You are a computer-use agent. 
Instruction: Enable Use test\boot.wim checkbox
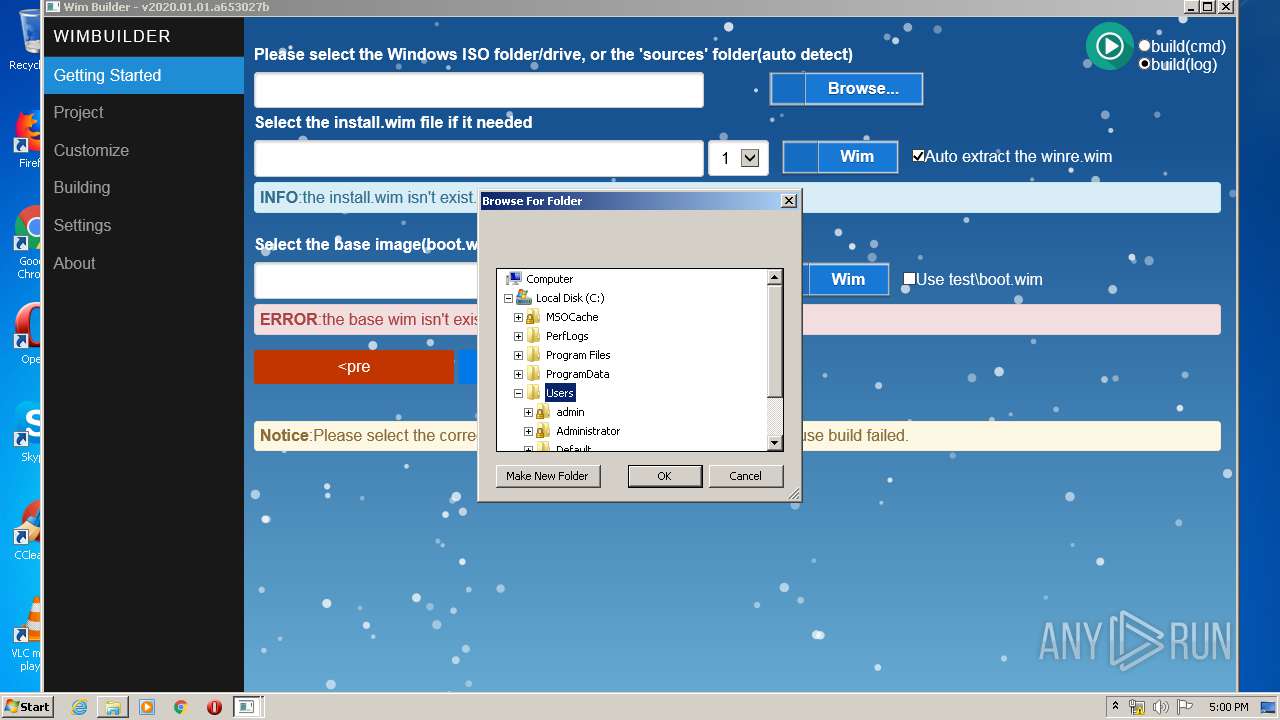(x=909, y=279)
